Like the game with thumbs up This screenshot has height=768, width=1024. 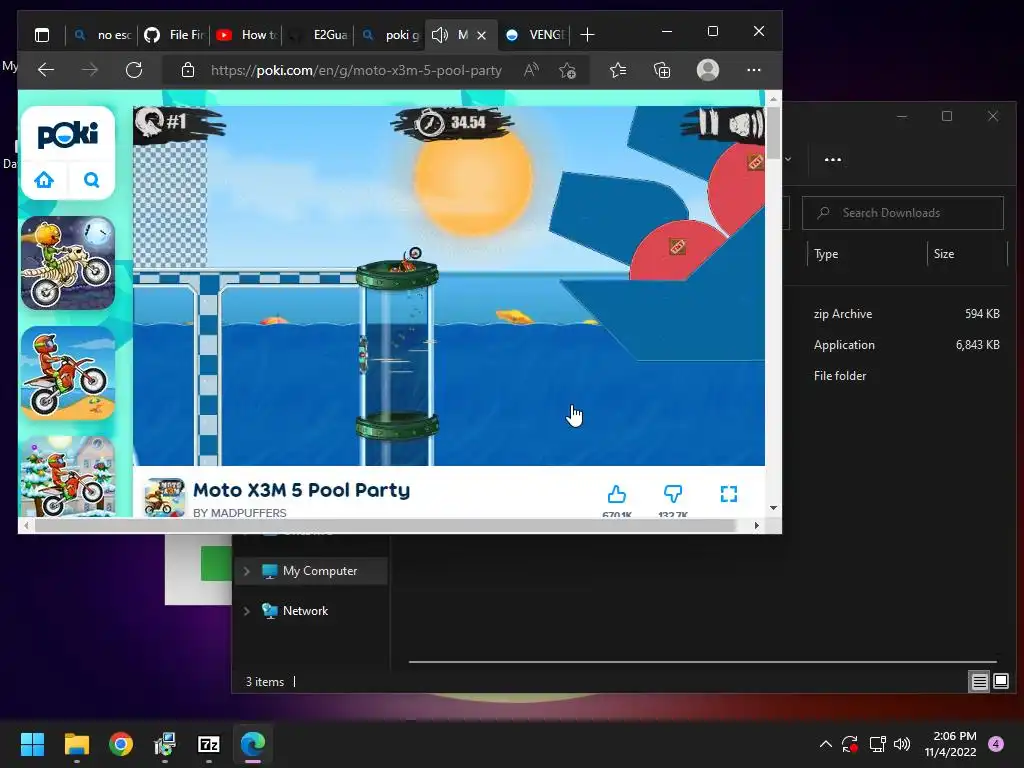(616, 494)
